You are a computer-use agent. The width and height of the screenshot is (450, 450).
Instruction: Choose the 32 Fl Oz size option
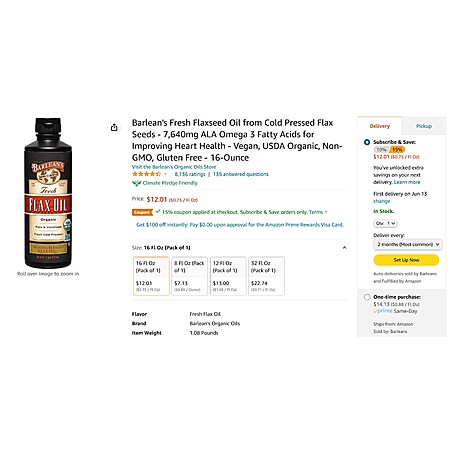coord(266,276)
